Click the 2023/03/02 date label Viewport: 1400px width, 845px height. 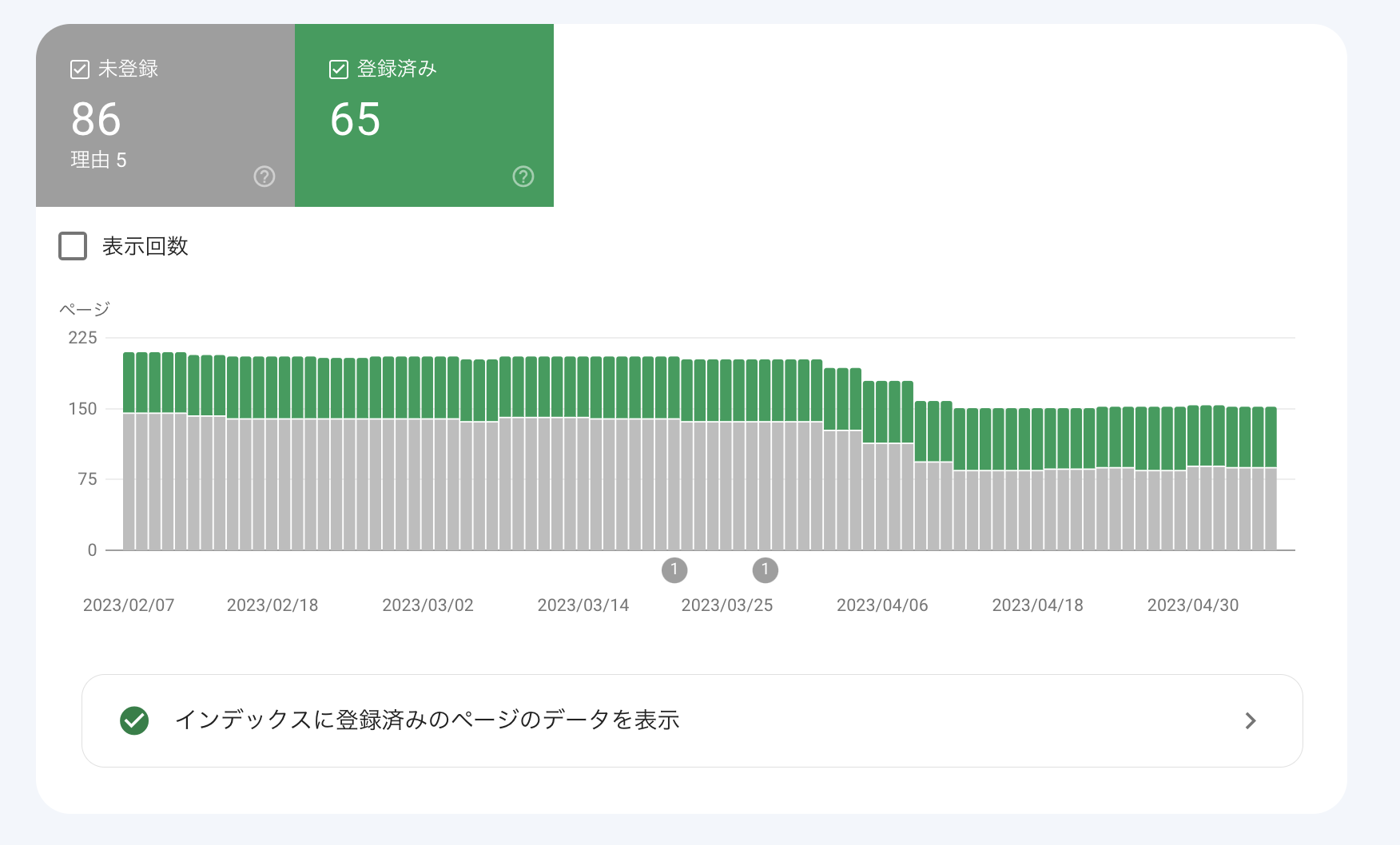coord(428,605)
